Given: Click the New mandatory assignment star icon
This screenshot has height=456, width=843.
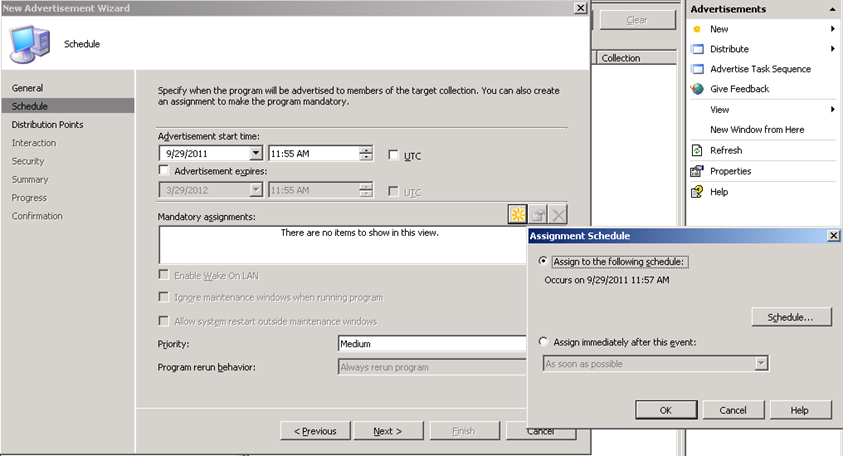Looking at the screenshot, I should [518, 215].
